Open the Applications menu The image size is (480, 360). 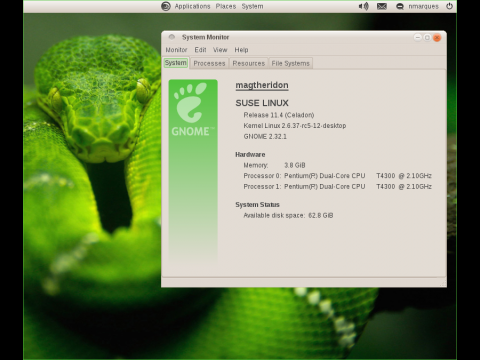(x=192, y=6)
